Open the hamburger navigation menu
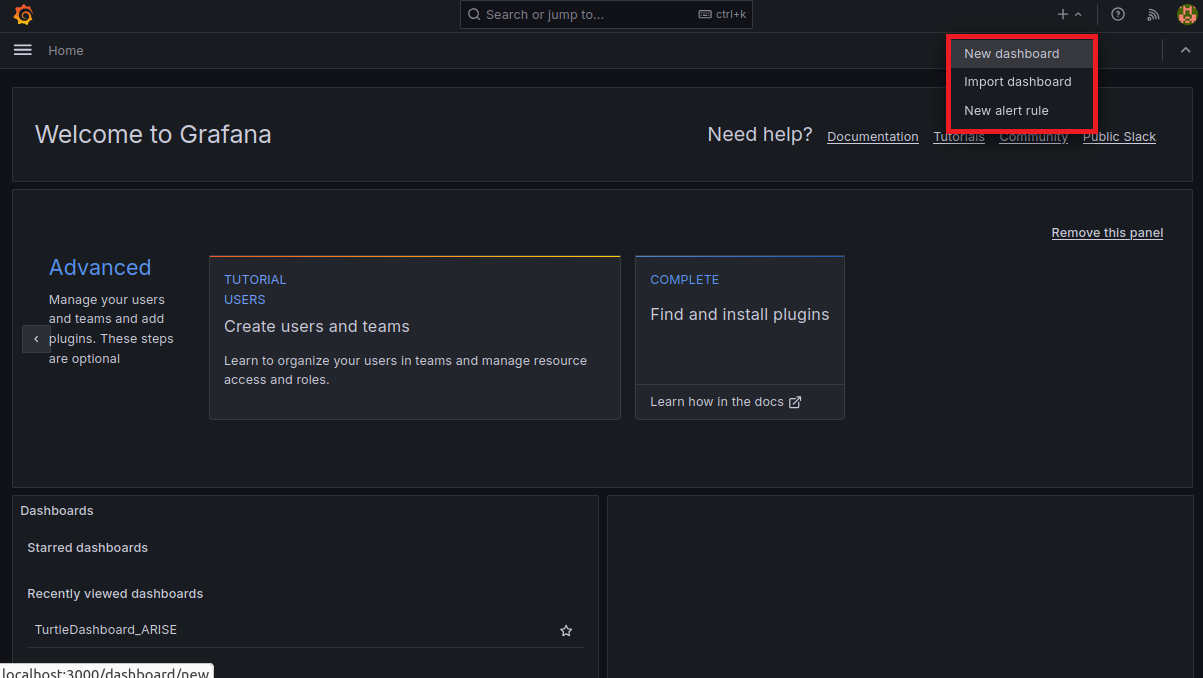The height and width of the screenshot is (678, 1203). coord(23,50)
